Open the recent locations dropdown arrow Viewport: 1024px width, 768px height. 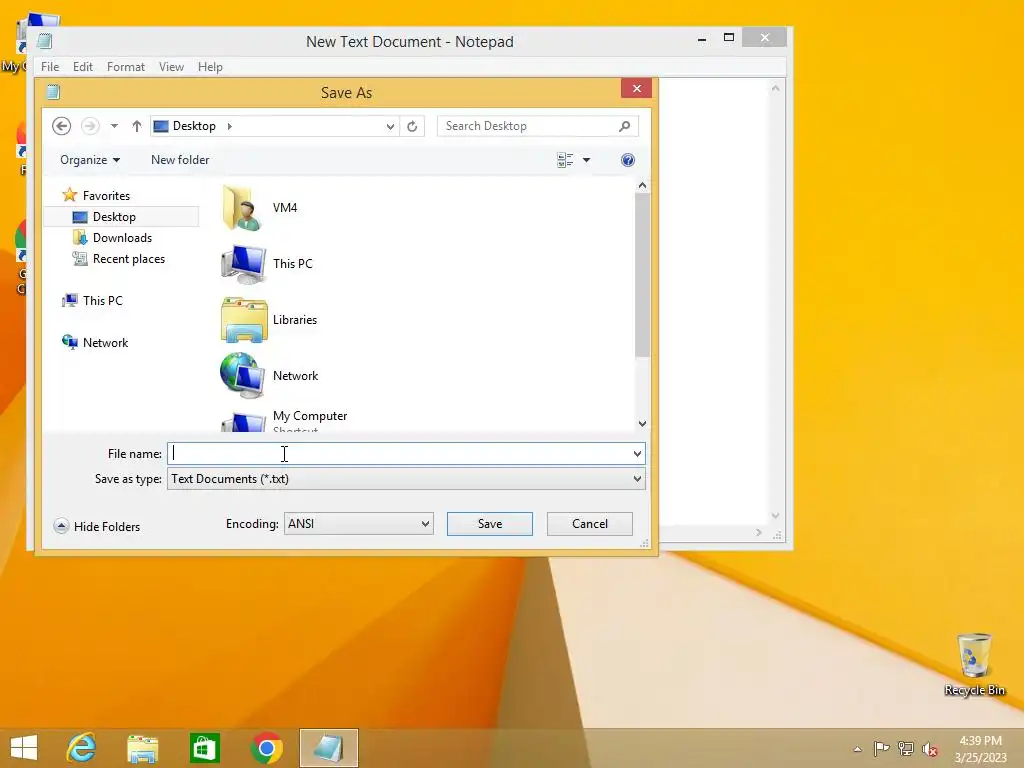[114, 126]
